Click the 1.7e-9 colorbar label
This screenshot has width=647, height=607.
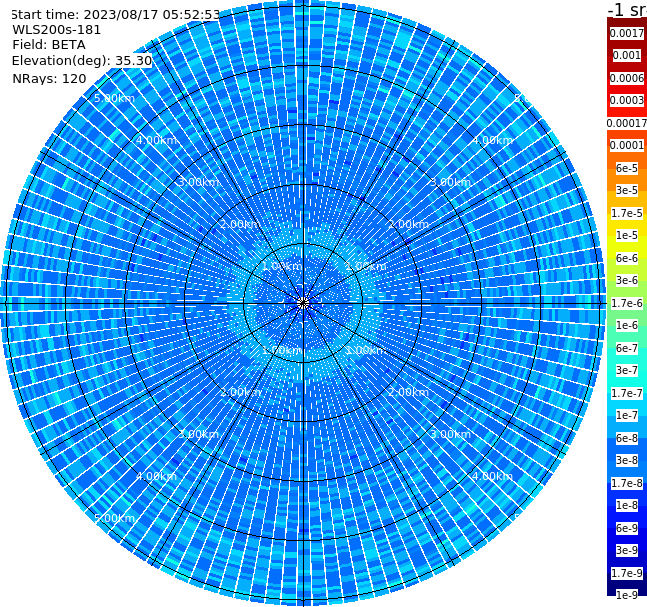[x=627, y=573]
